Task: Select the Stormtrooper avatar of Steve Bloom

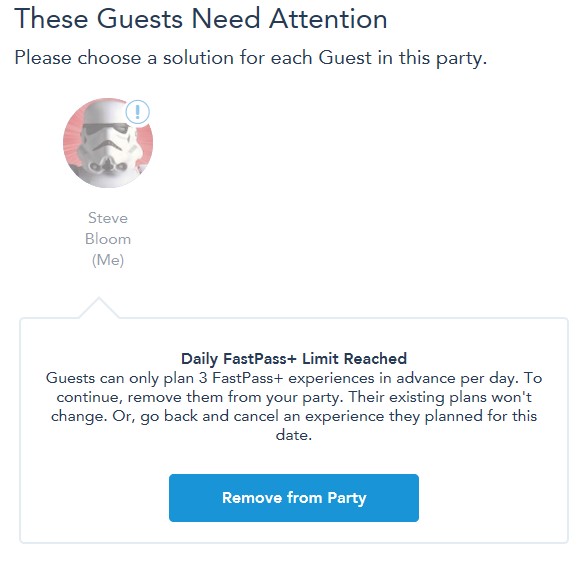Action: (108, 143)
